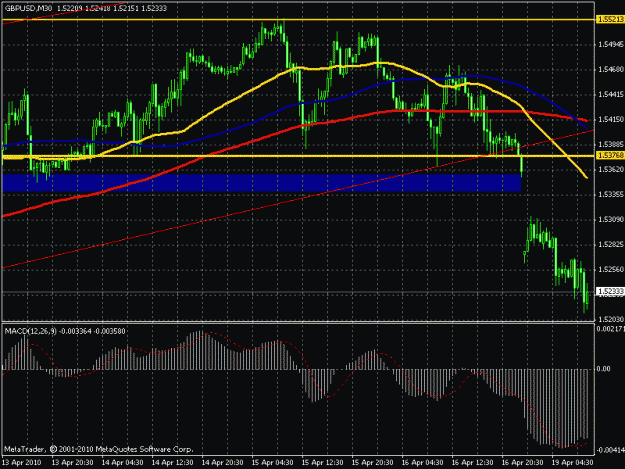Viewport: 625px width, 469px height.
Task: Click the 1.54945 price axis value
Action: coord(610,45)
